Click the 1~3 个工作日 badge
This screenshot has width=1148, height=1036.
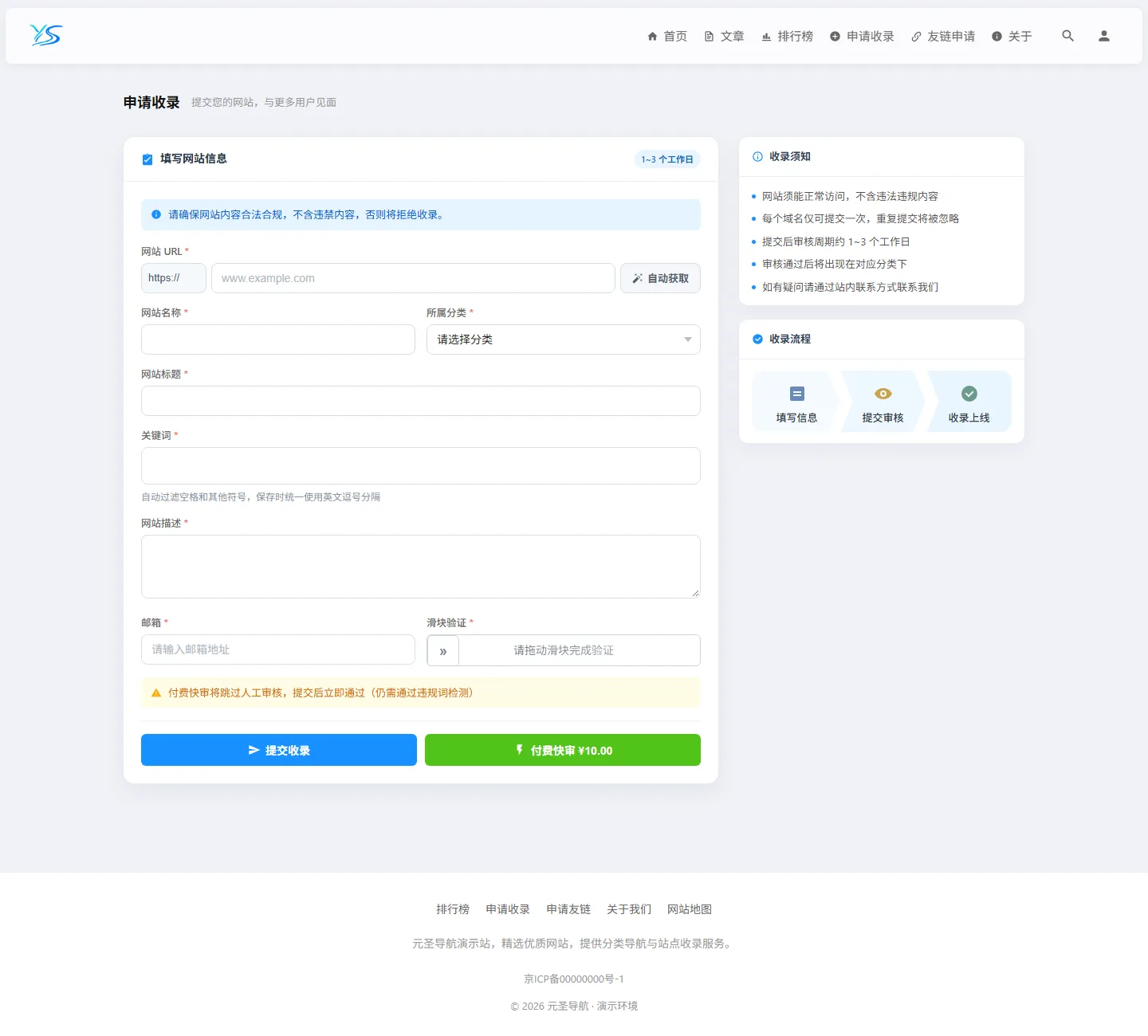pyautogui.click(x=667, y=159)
